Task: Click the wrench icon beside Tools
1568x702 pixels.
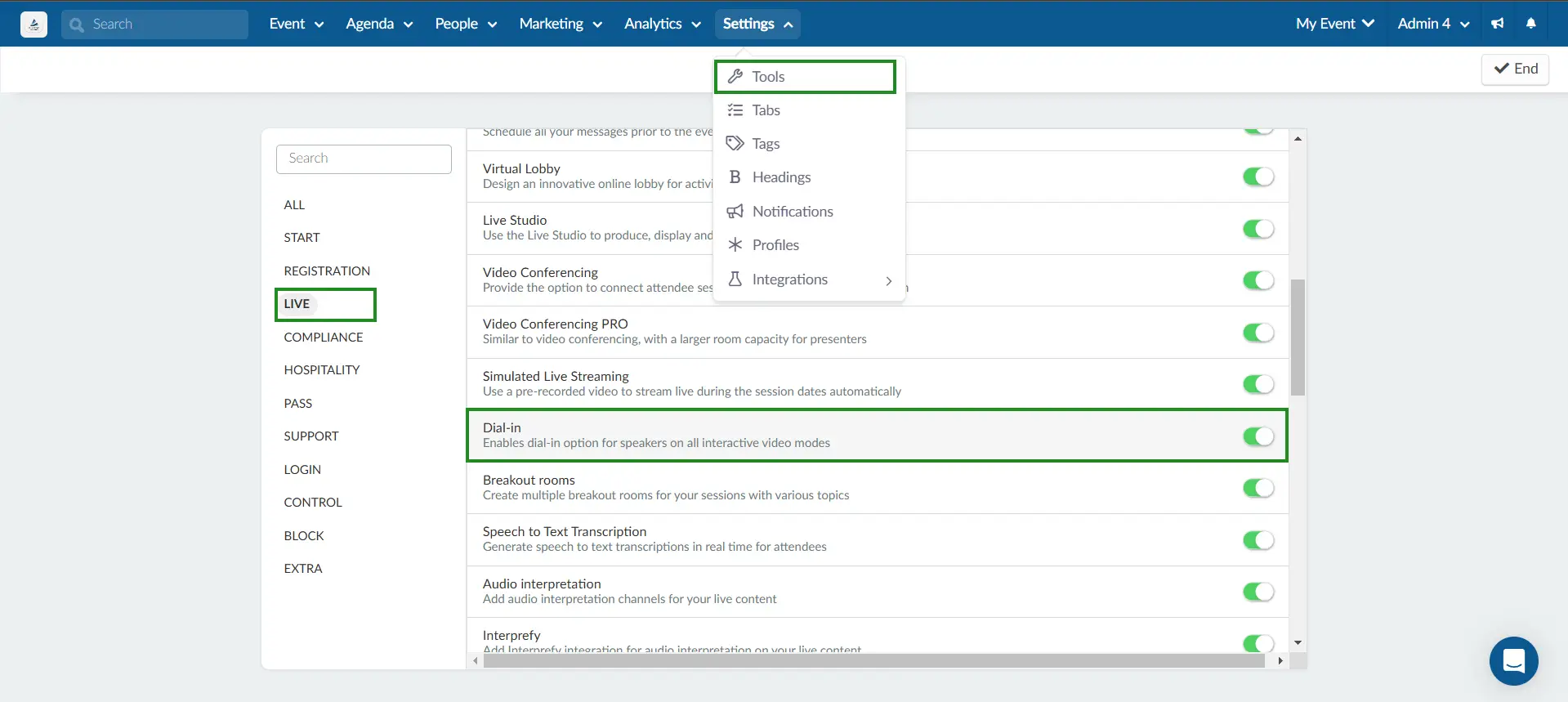Action: tap(735, 76)
